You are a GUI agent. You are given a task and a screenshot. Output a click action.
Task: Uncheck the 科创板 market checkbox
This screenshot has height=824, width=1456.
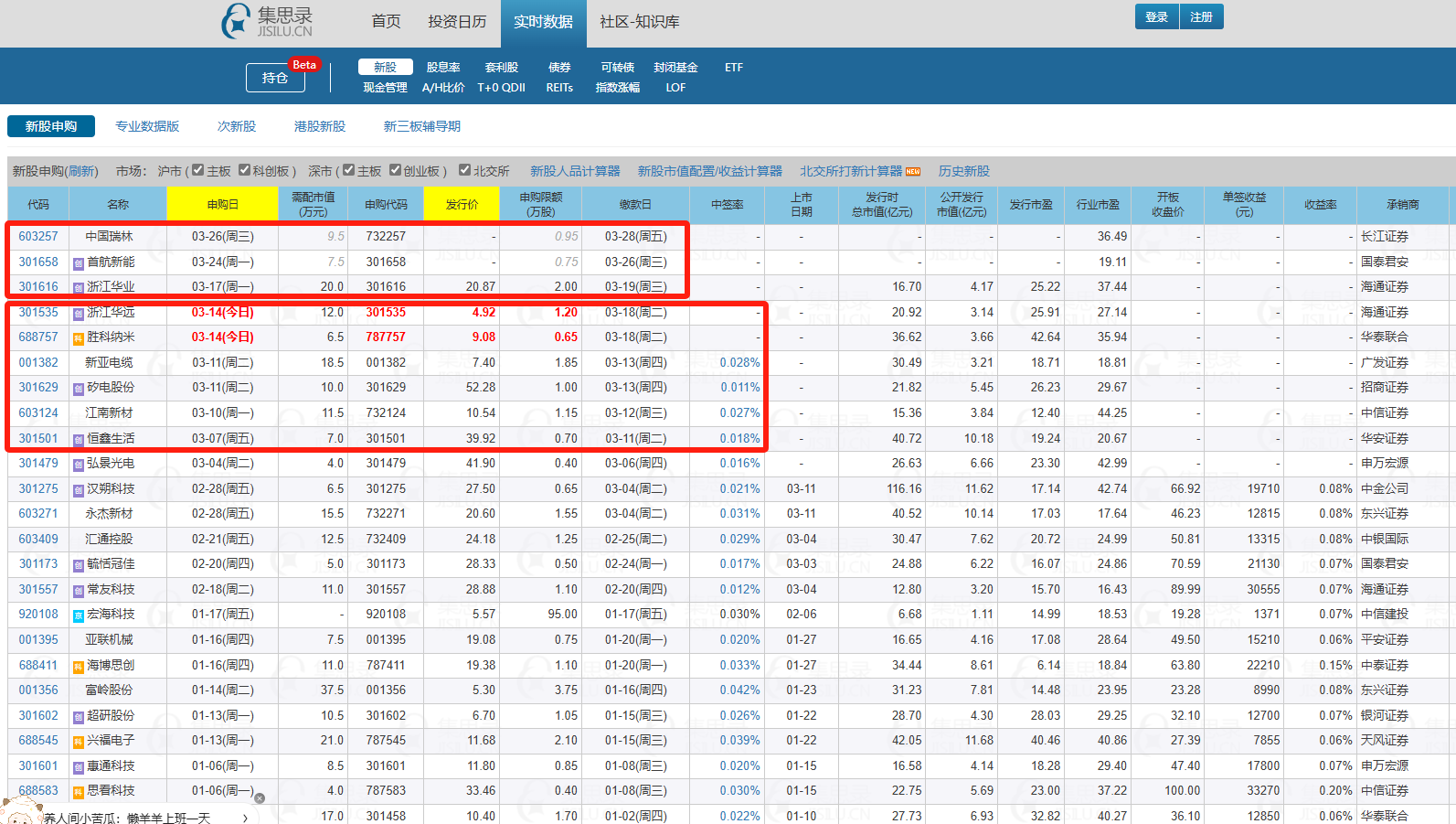tap(244, 170)
